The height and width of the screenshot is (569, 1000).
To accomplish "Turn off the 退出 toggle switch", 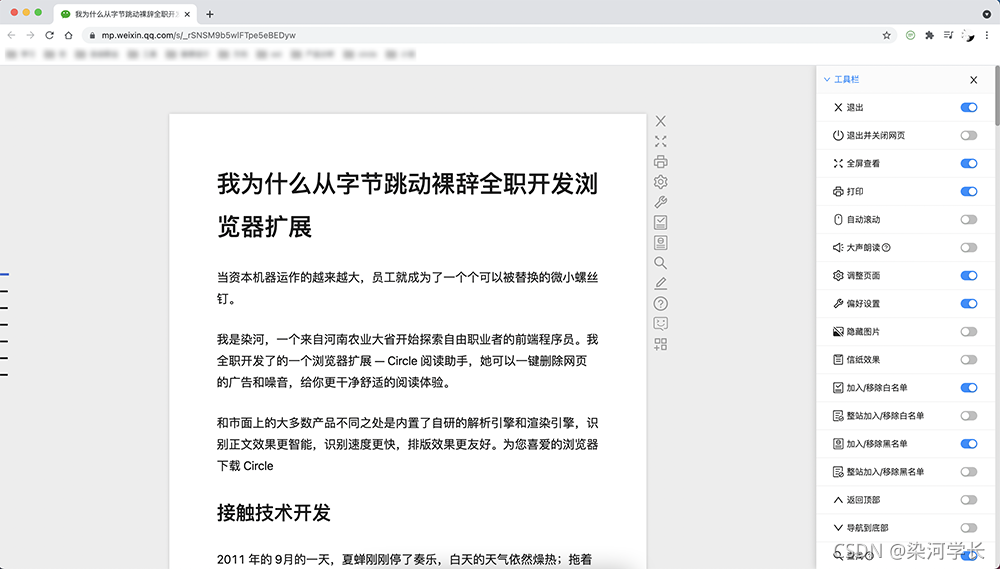I will pos(969,107).
